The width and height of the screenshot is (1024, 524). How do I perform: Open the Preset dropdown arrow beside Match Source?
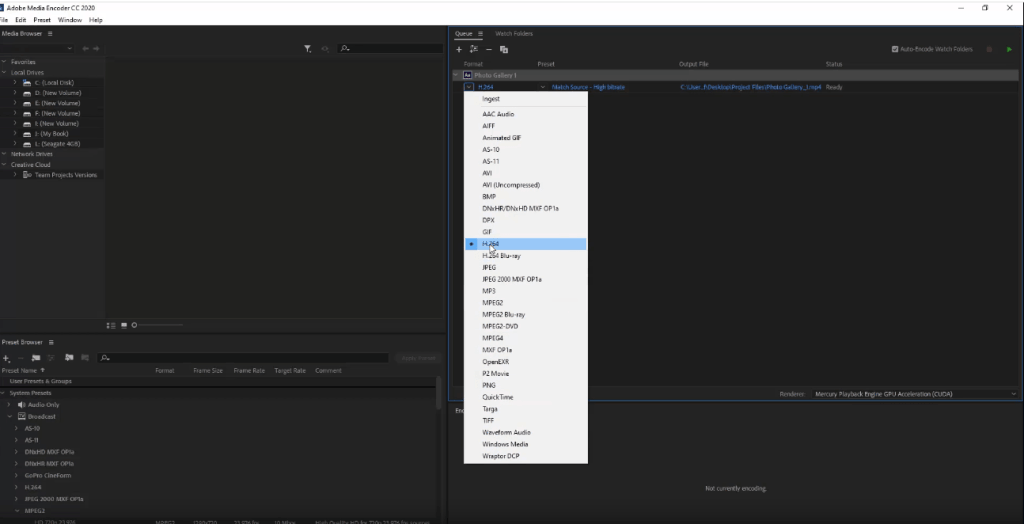click(542, 87)
